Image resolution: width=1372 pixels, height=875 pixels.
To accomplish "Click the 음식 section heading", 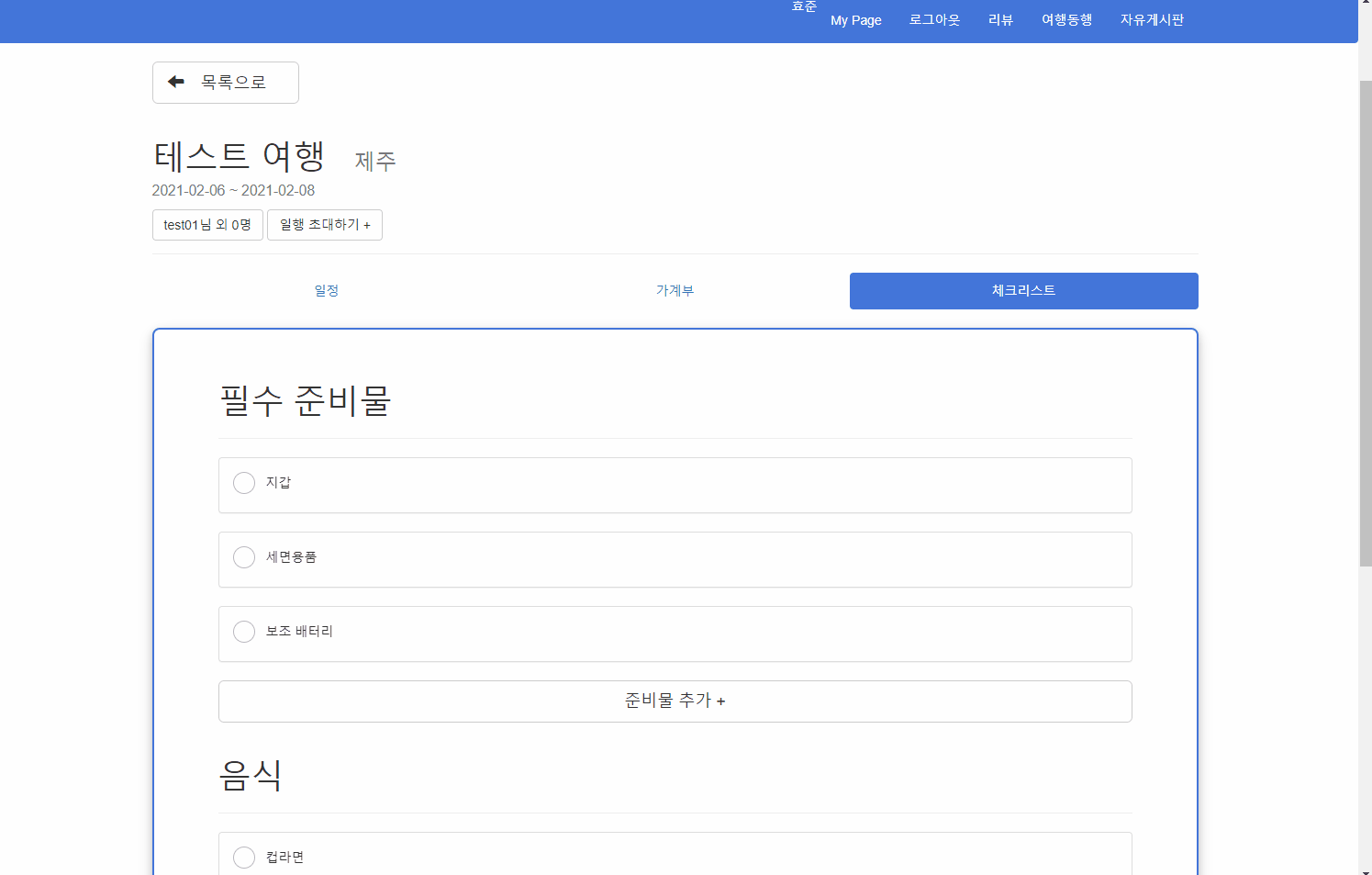I will [251, 776].
